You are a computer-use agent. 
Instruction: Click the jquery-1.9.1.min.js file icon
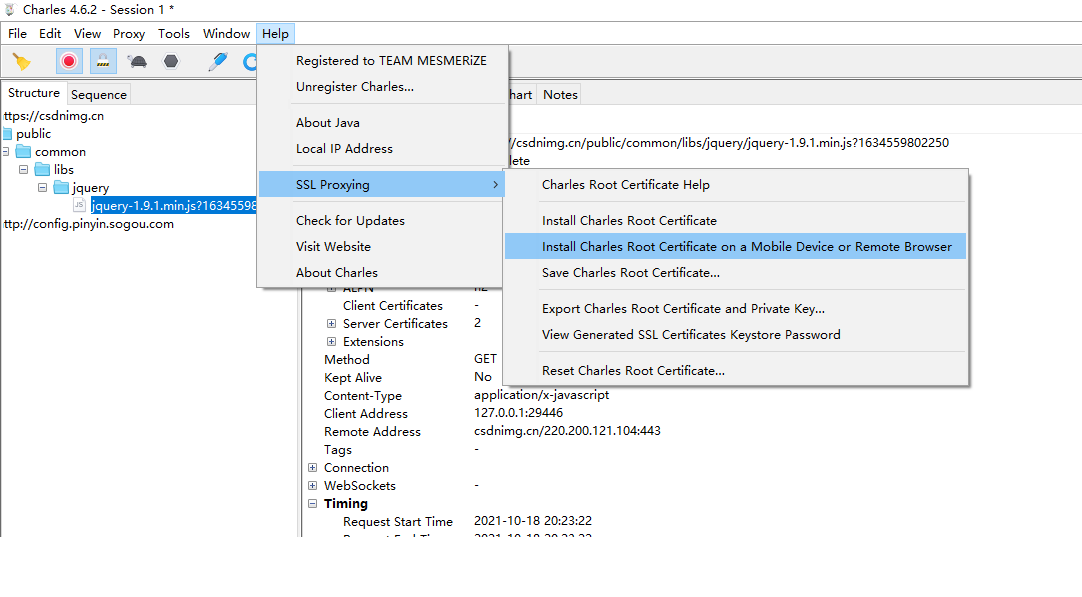79,205
